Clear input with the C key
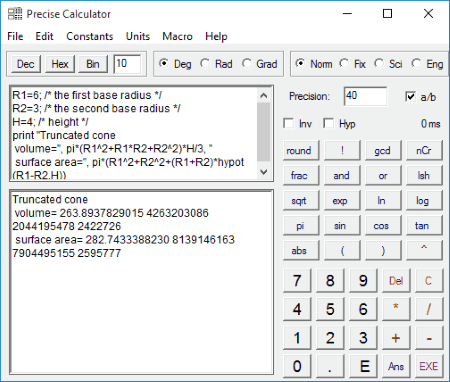Screen dimensions: 450x382 [x=429, y=281]
